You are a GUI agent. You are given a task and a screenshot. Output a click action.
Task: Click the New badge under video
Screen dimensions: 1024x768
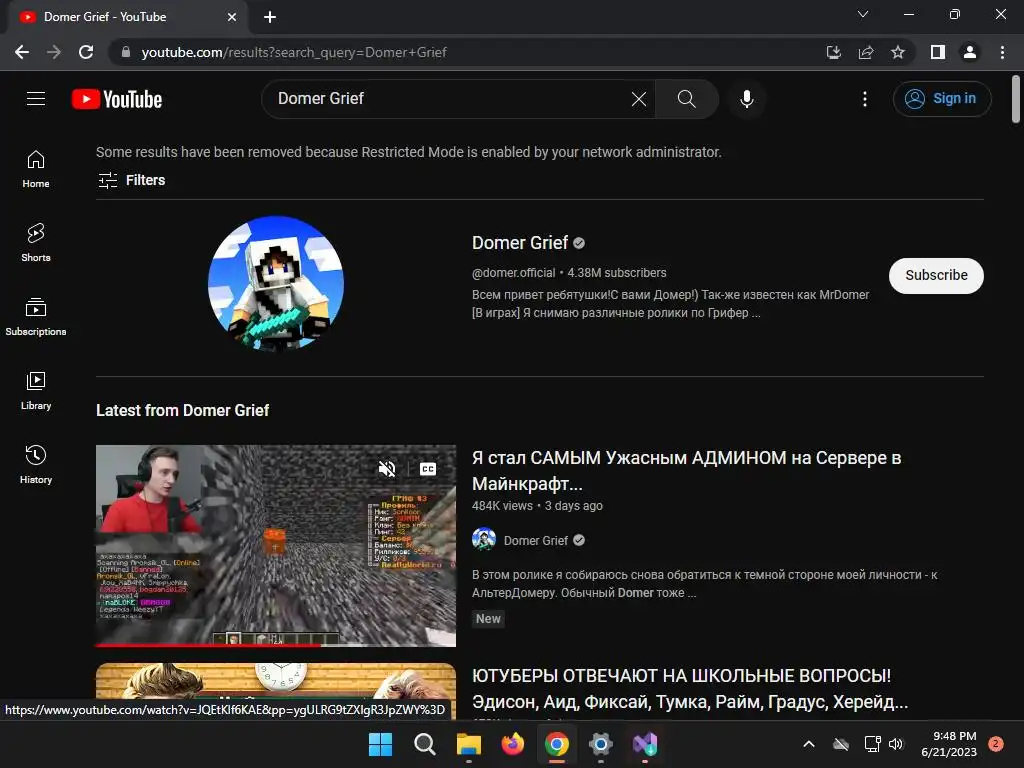point(488,618)
